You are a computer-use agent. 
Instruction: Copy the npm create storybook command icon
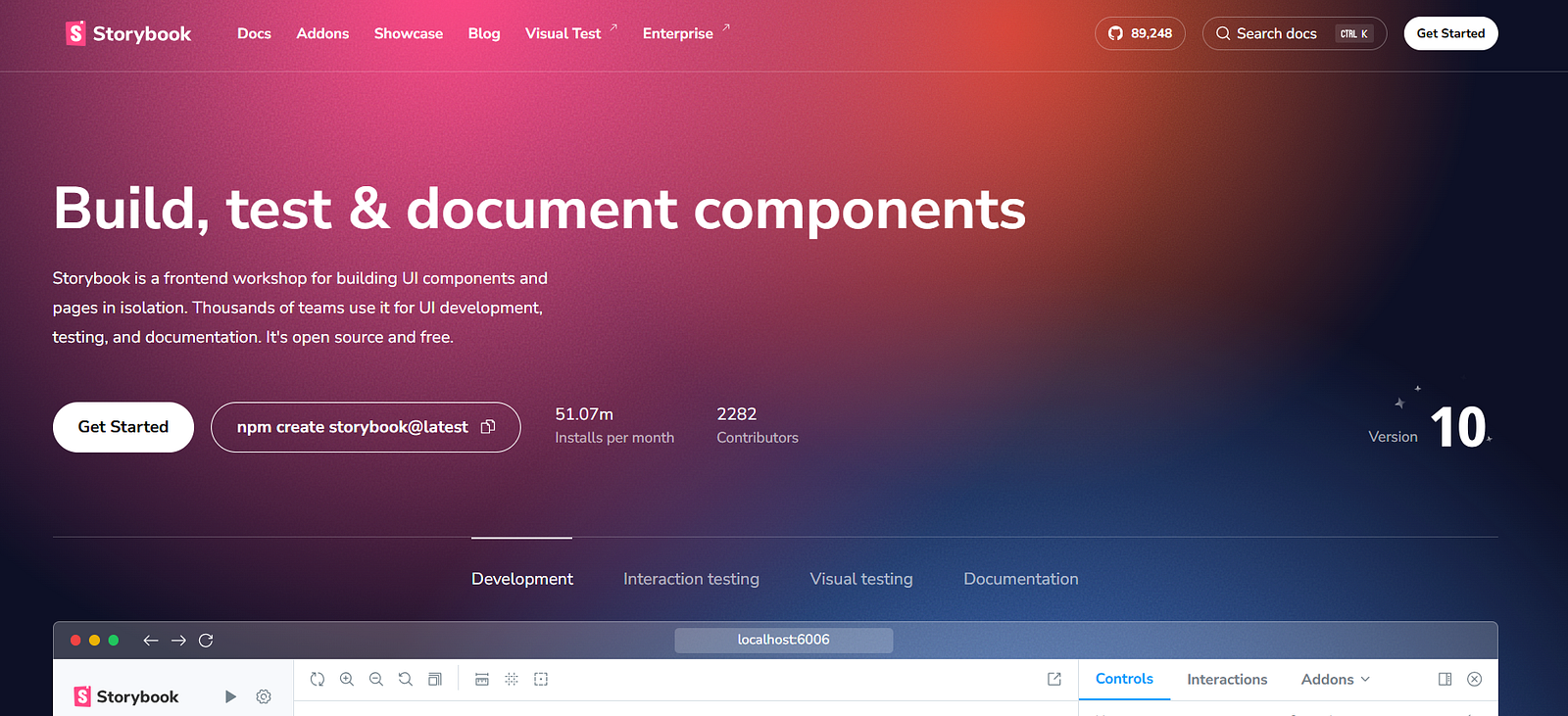[488, 427]
